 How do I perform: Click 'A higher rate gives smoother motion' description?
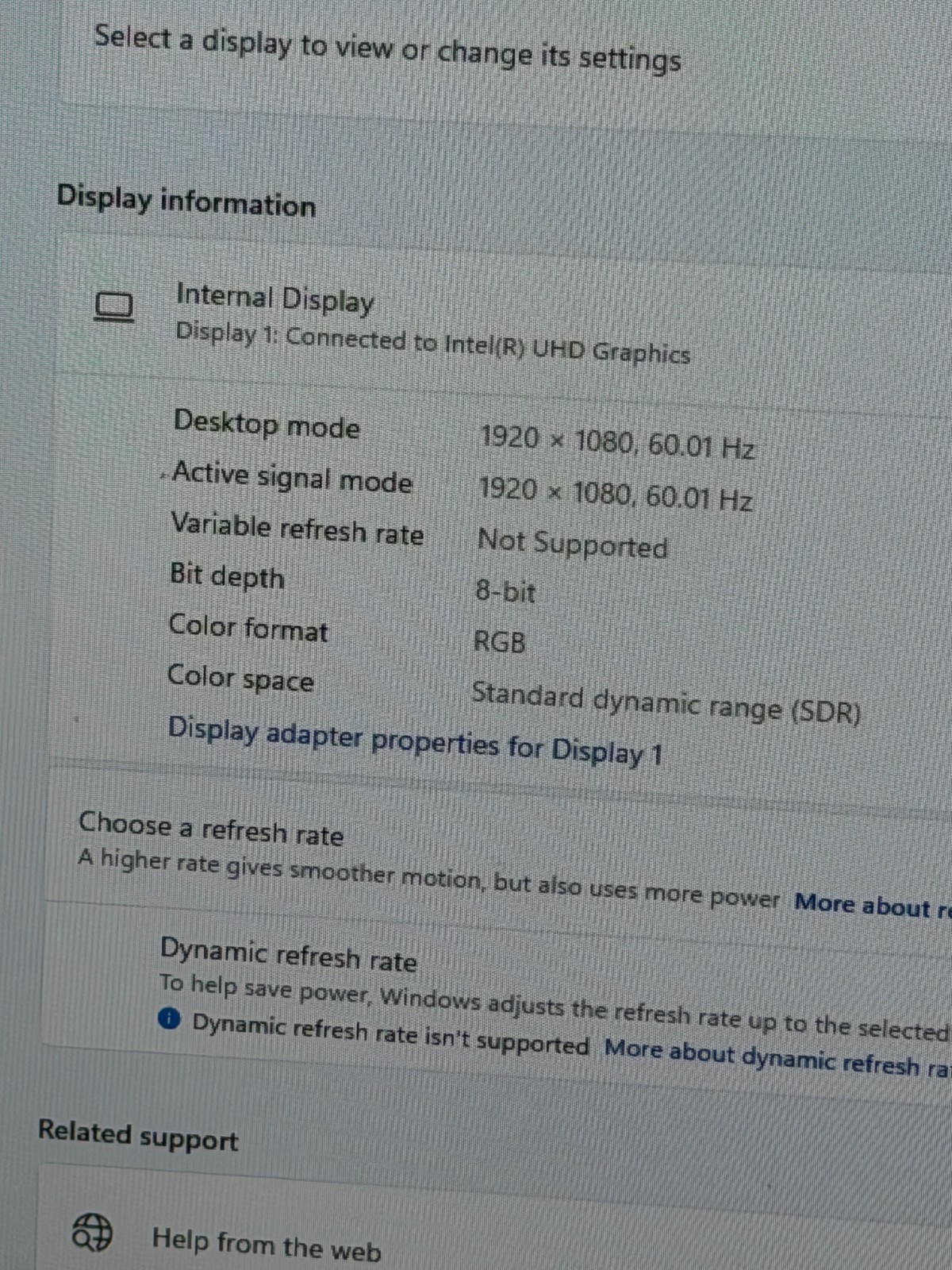tap(429, 877)
